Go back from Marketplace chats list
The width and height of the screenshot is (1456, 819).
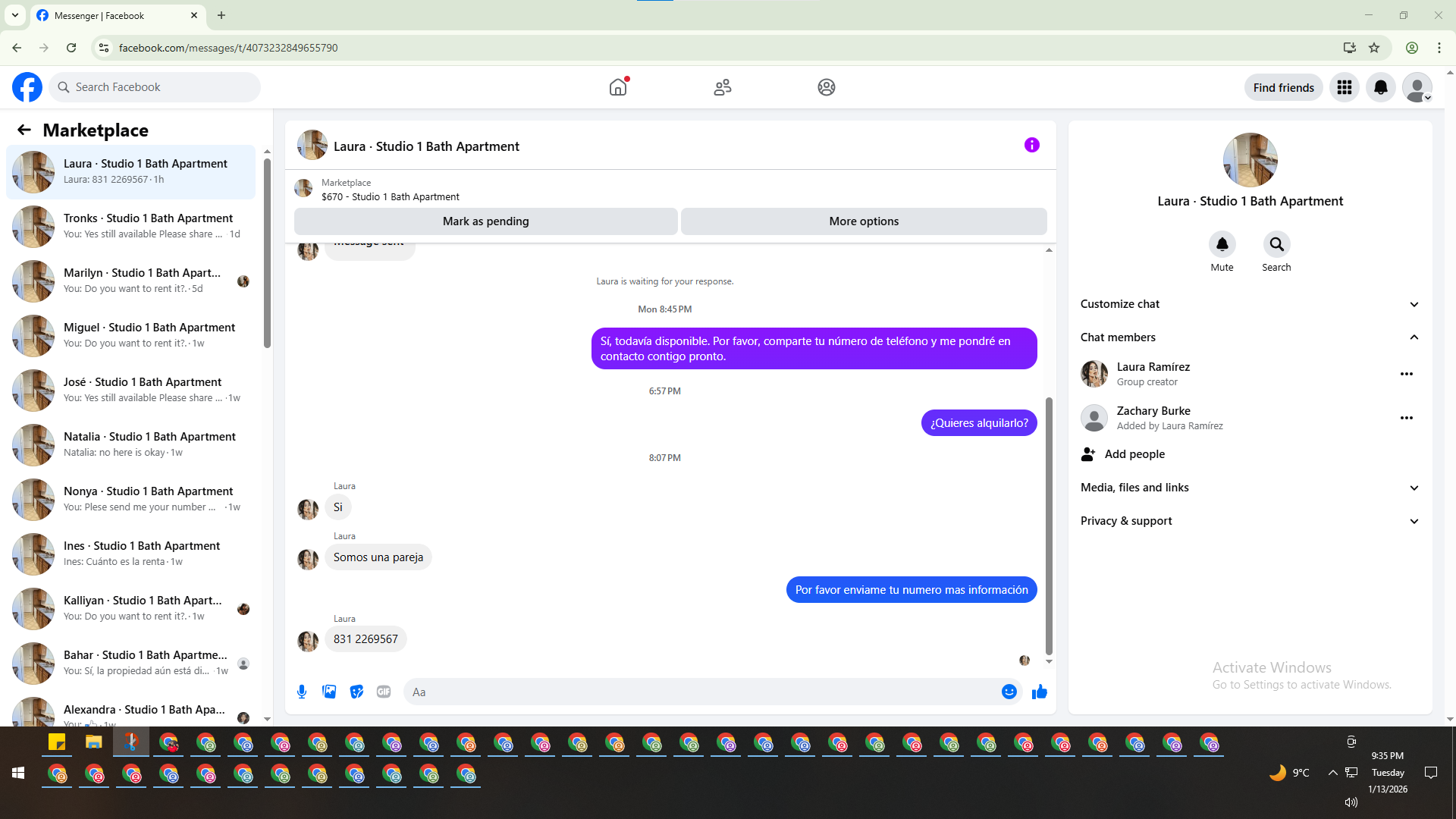coord(24,130)
